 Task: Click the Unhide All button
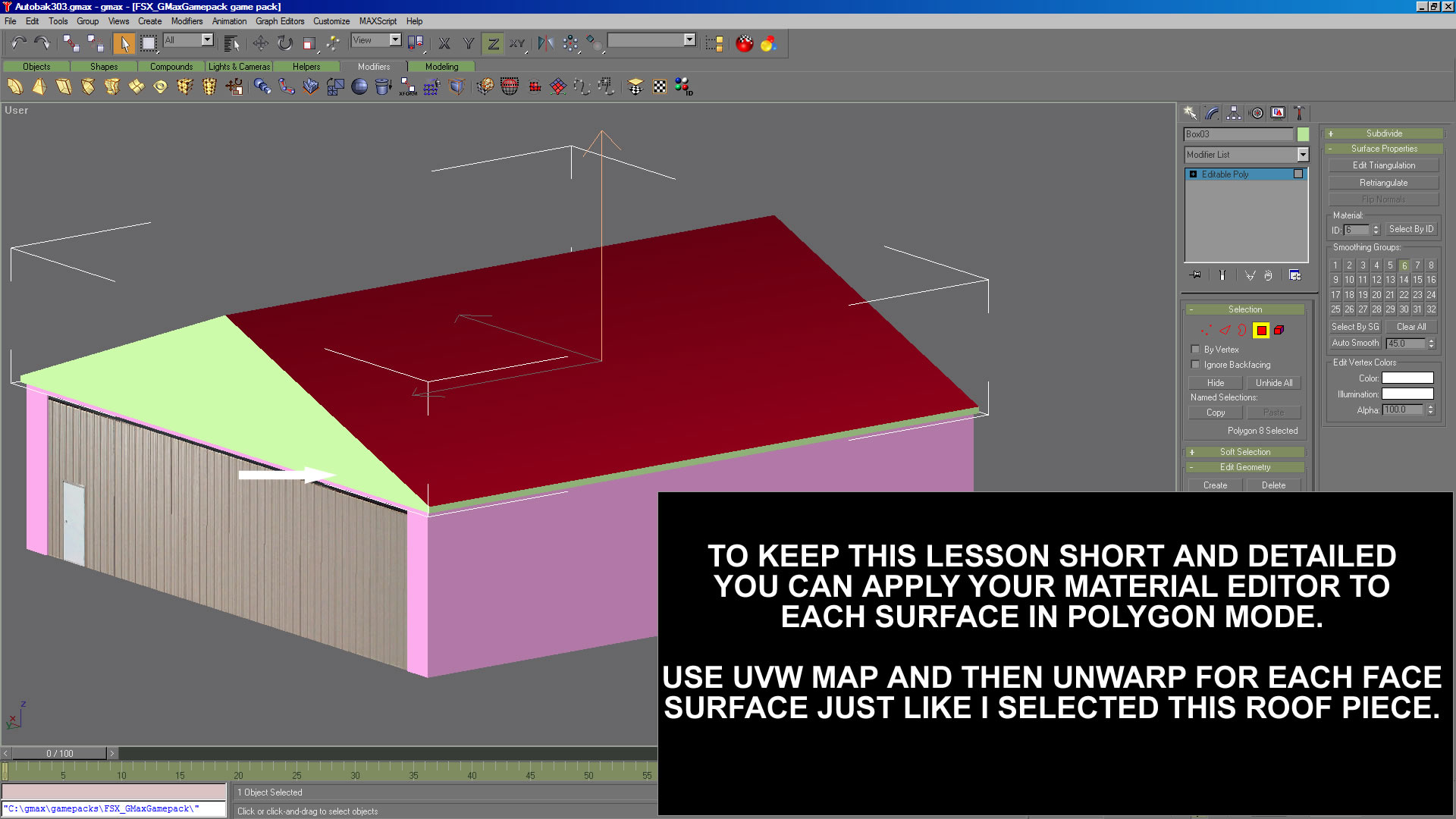point(1273,383)
